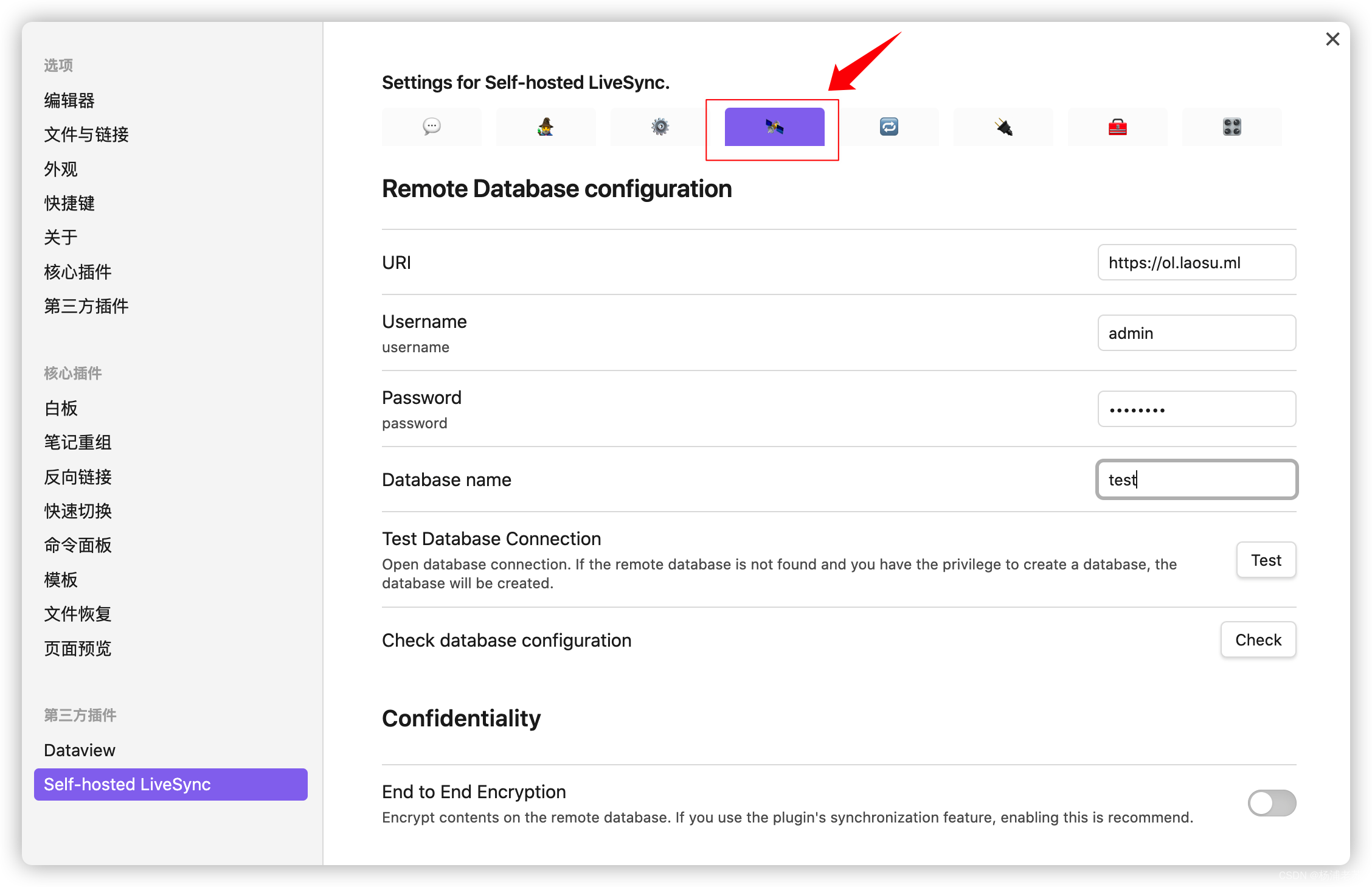Click the Database name field
Viewport: 1372px width, 887px height.
[x=1196, y=480]
